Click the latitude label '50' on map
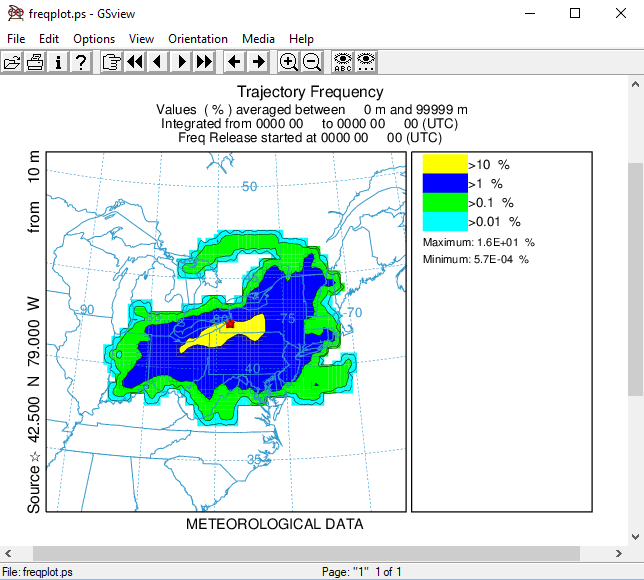 (x=249, y=186)
